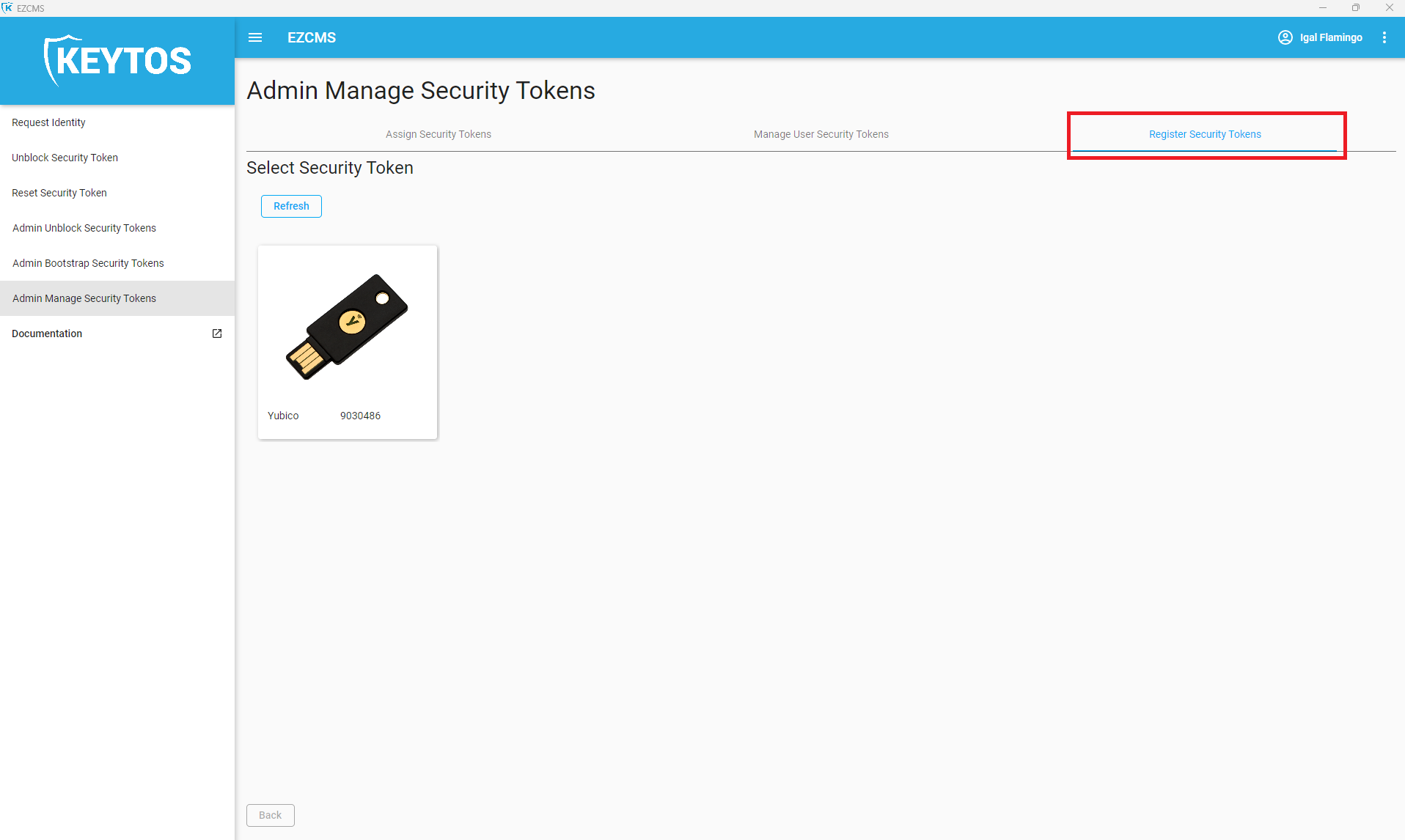This screenshot has width=1405, height=840.
Task: Click the KEYTOS logo
Action: (x=117, y=61)
